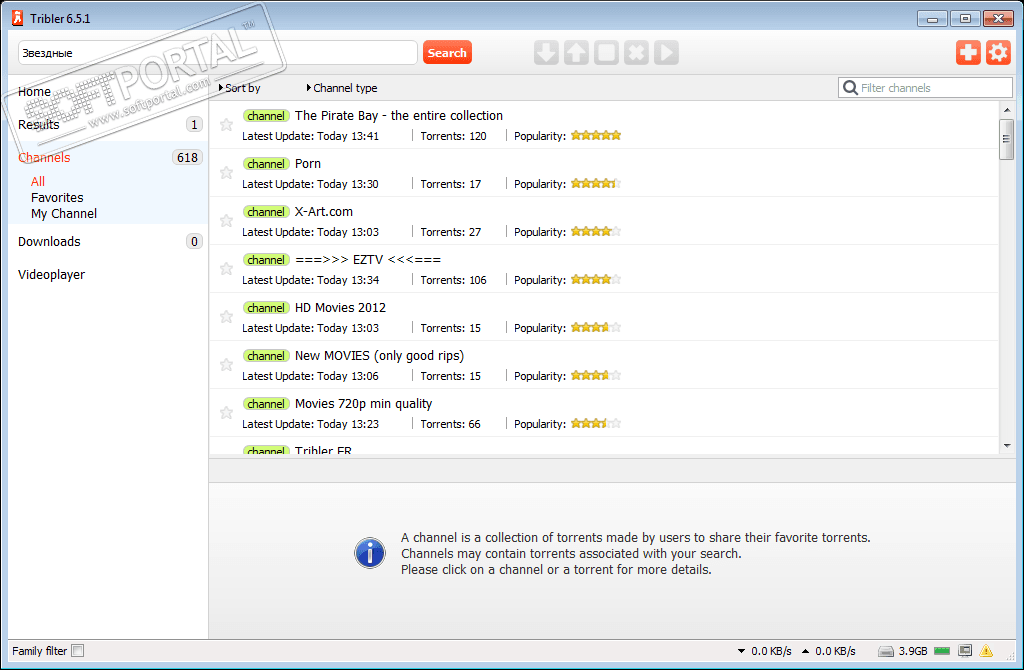Click the stop square toolbar icon
Viewport: 1024px width, 670px height.
click(606, 52)
